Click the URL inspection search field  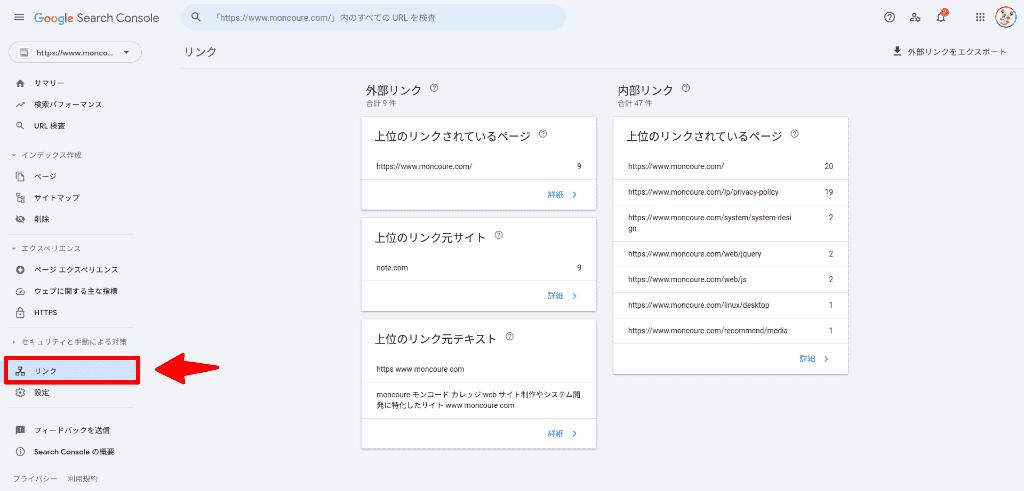coord(380,18)
